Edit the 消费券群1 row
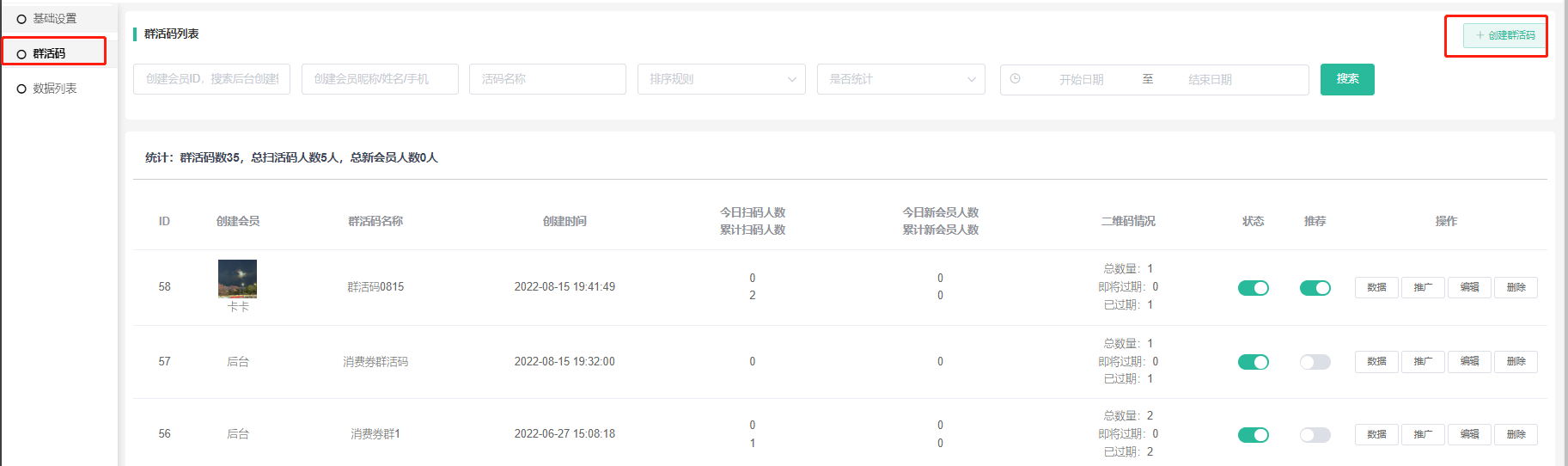Viewport: 1568px width, 466px height. [x=1469, y=434]
